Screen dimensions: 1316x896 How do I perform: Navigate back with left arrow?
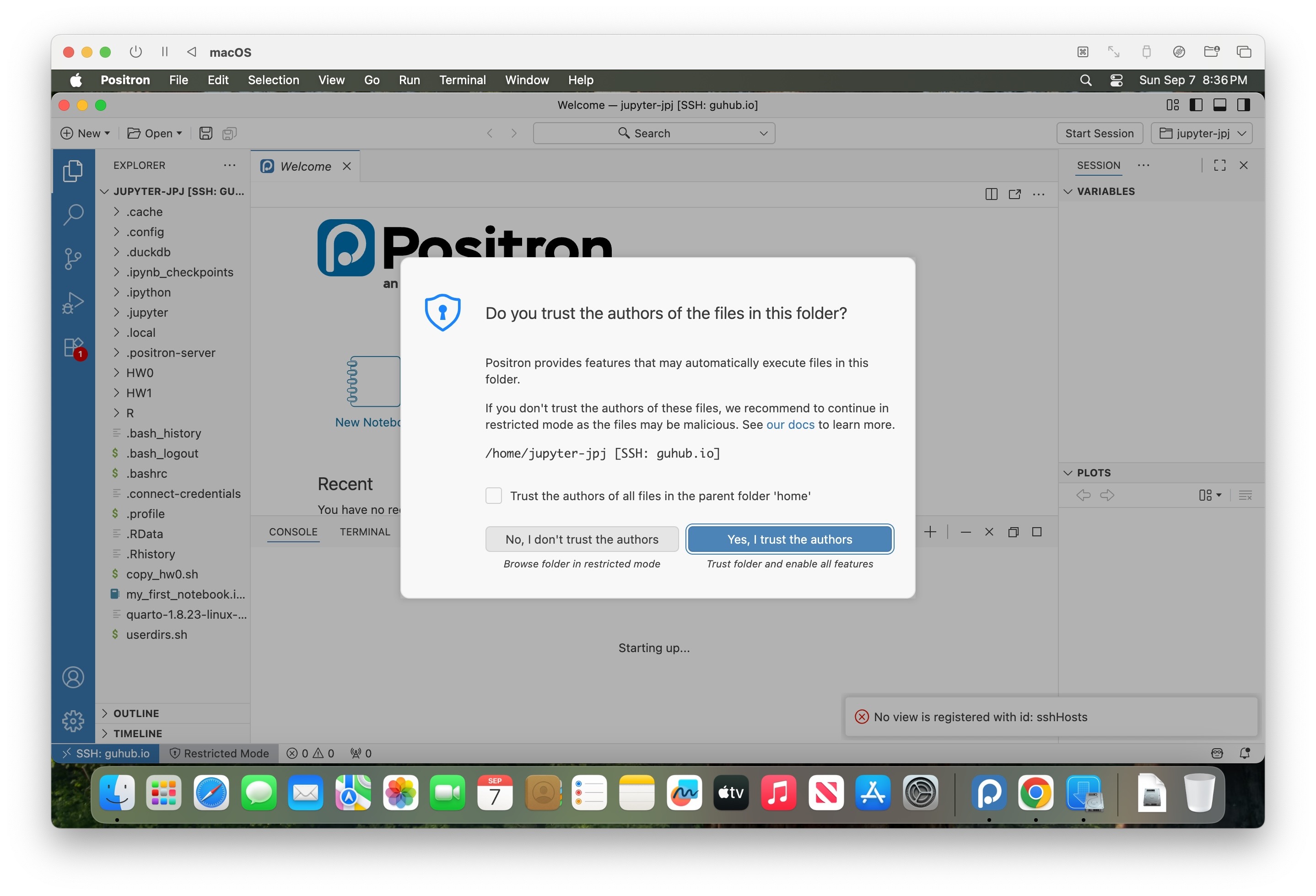490,133
